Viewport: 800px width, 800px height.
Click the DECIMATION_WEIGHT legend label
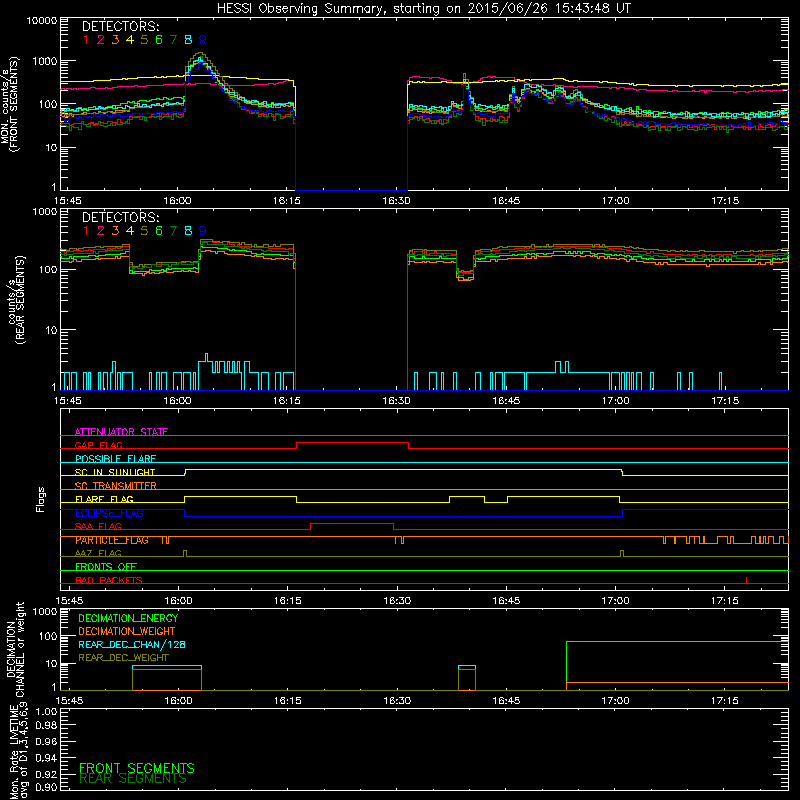click(127, 631)
